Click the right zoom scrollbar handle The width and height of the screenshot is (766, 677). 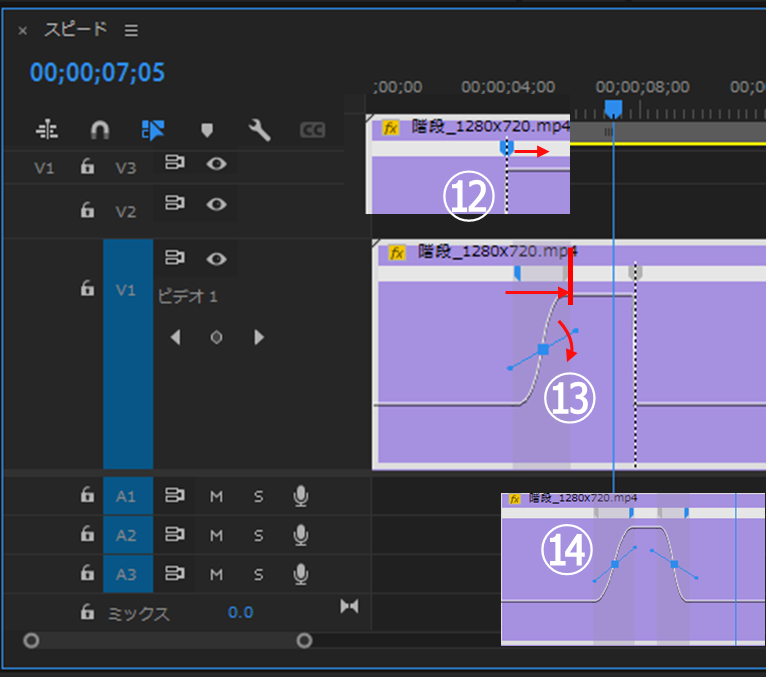click(304, 641)
